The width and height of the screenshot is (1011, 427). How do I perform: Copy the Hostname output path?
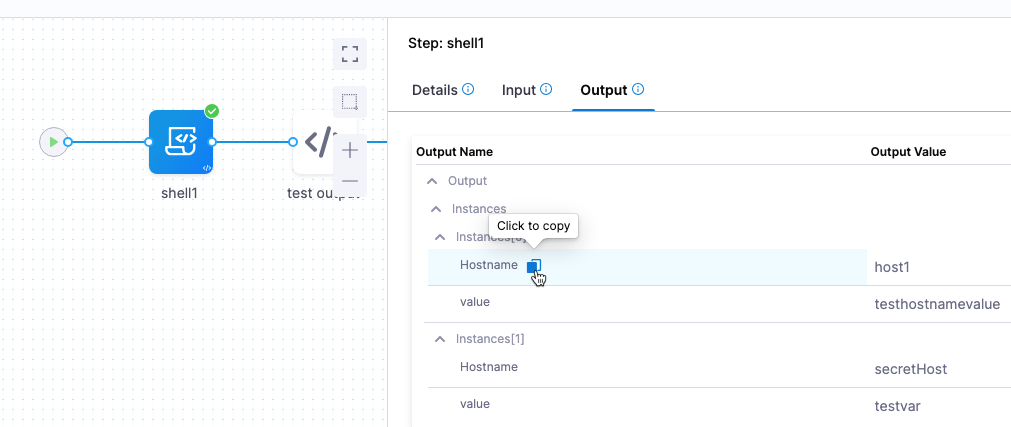pyautogui.click(x=534, y=266)
